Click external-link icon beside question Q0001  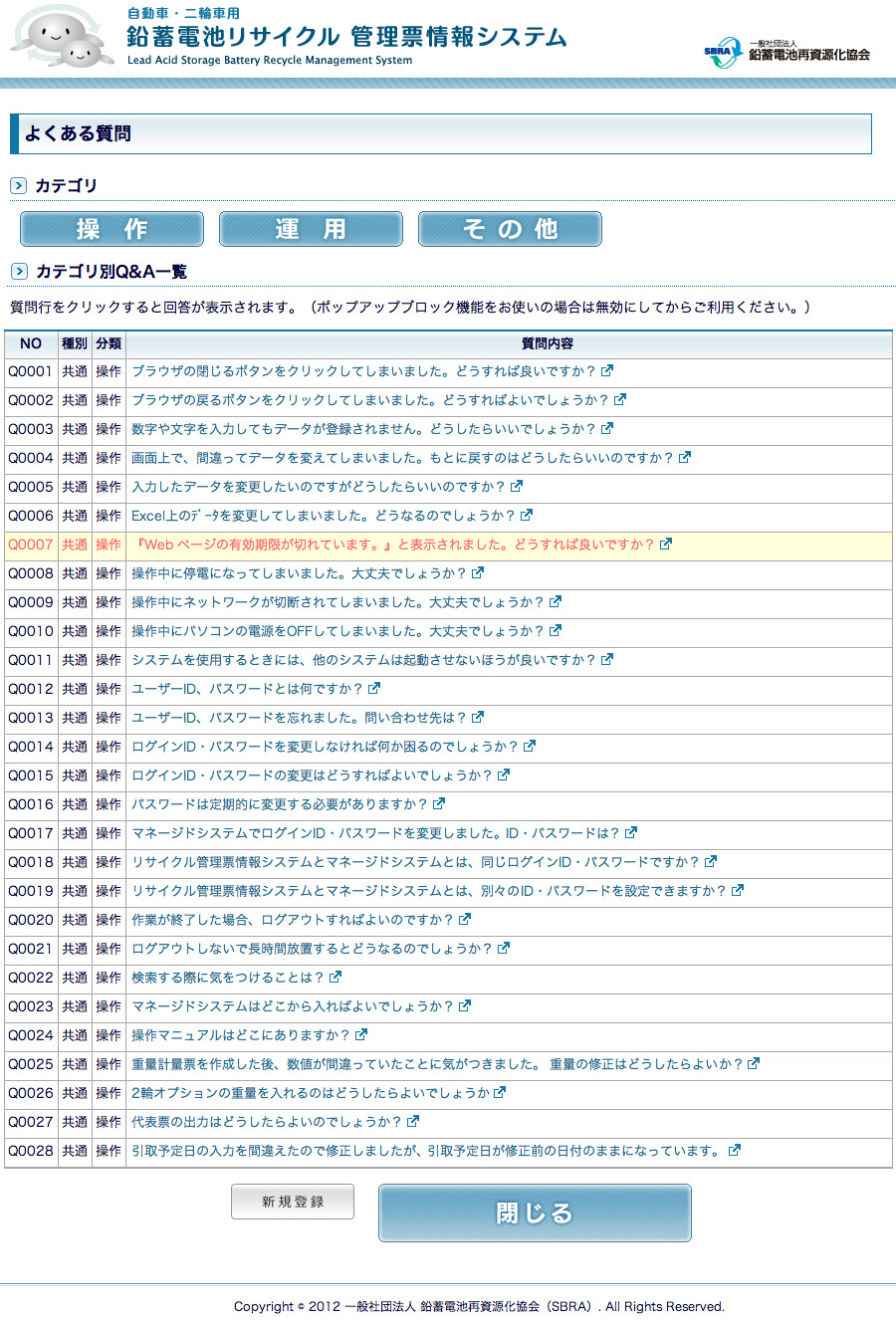tap(607, 371)
